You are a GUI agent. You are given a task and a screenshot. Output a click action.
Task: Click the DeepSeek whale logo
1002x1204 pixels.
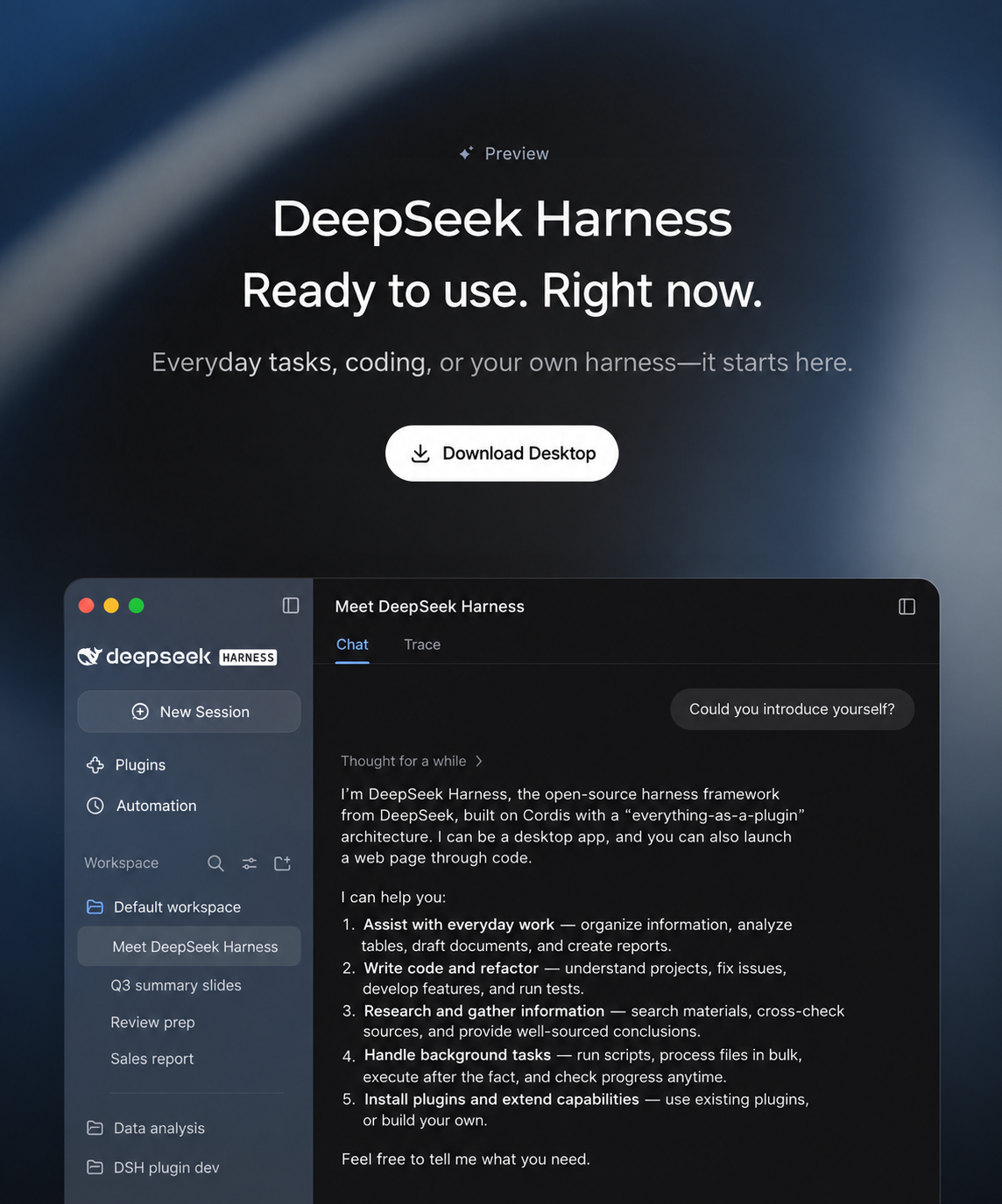pos(90,657)
